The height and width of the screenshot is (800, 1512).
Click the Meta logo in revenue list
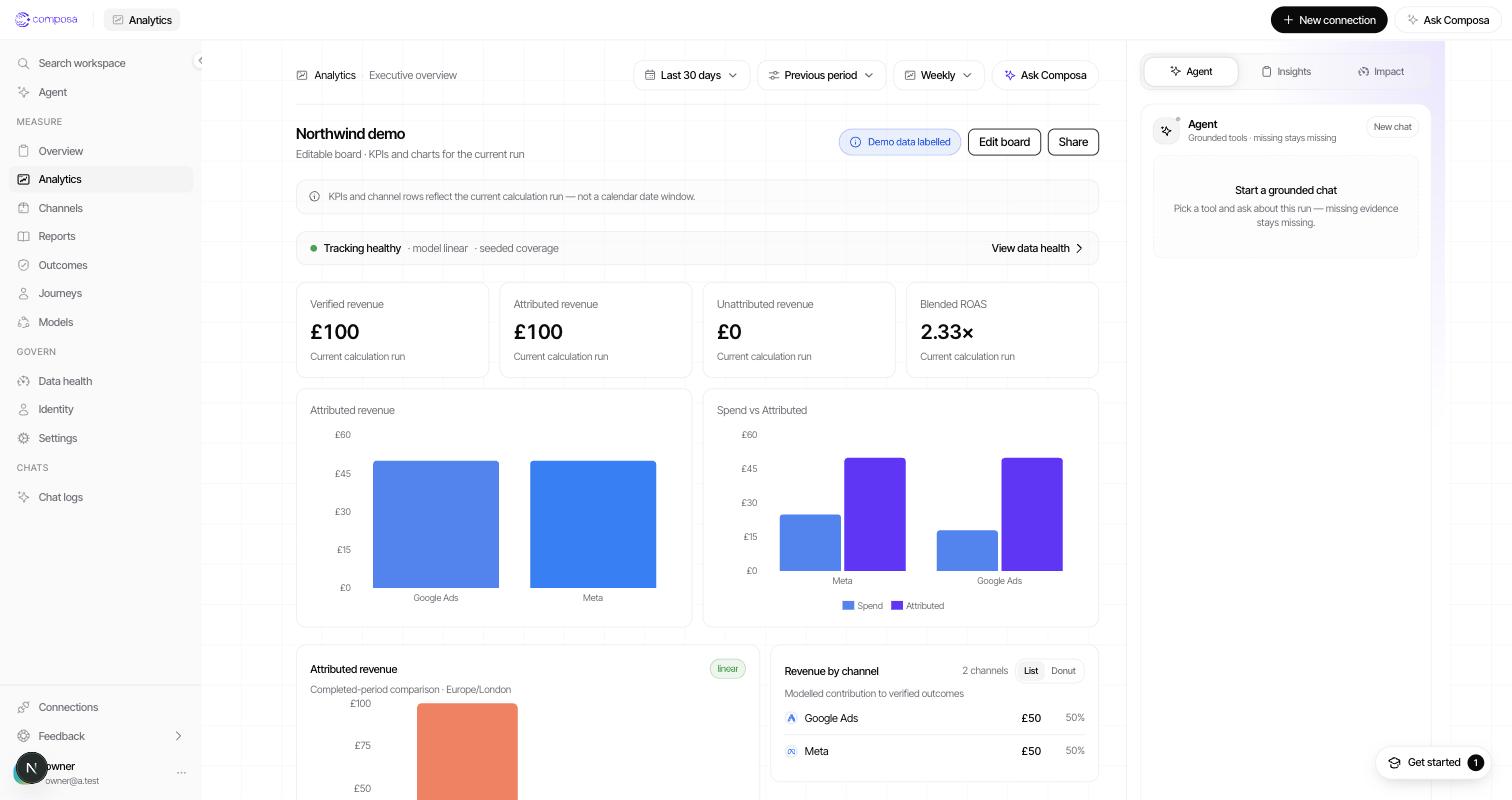tap(791, 751)
